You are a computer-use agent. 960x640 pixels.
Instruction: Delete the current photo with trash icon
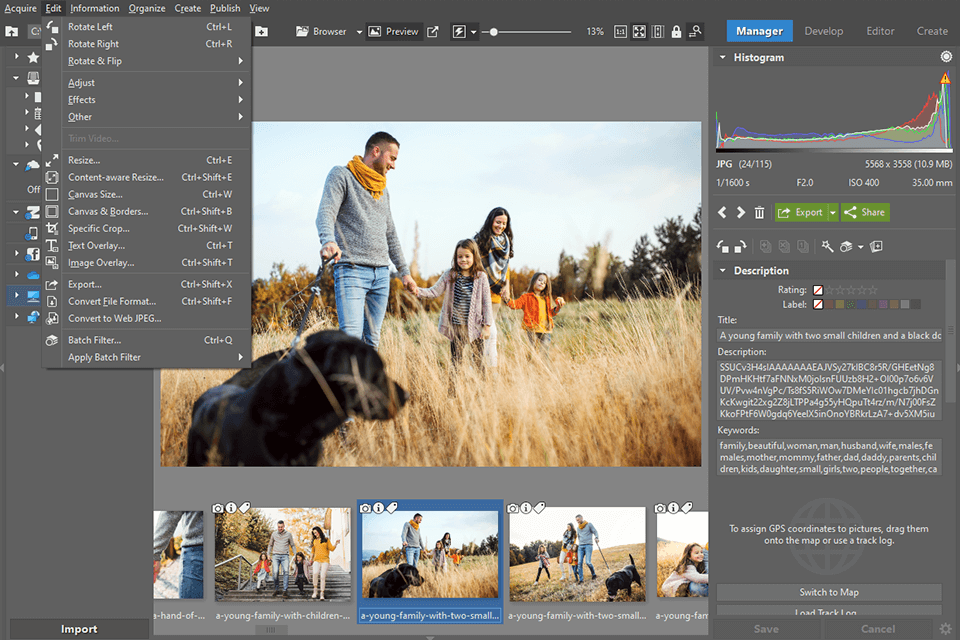(x=761, y=212)
